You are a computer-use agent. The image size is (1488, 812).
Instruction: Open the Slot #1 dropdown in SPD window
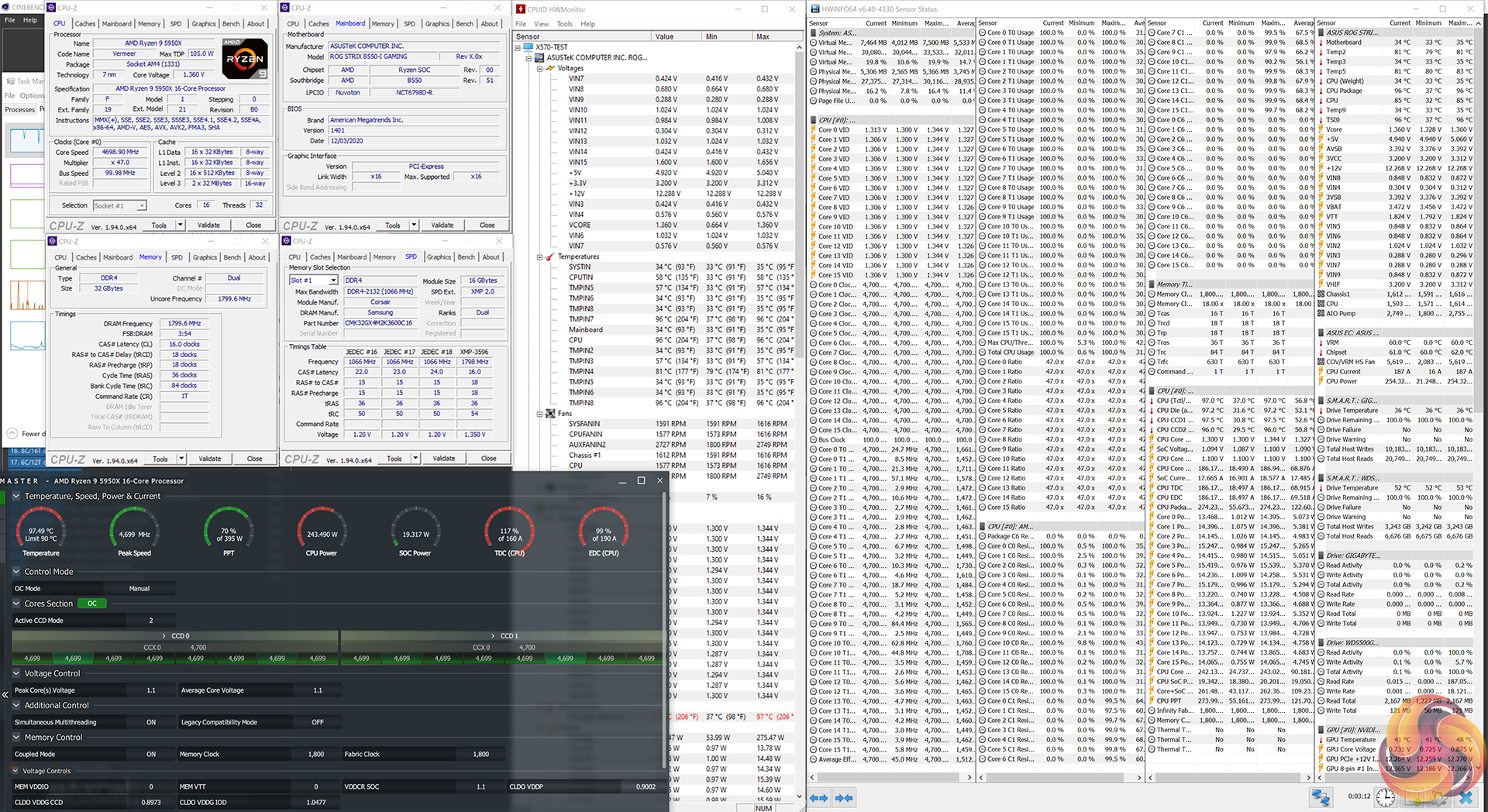333,280
